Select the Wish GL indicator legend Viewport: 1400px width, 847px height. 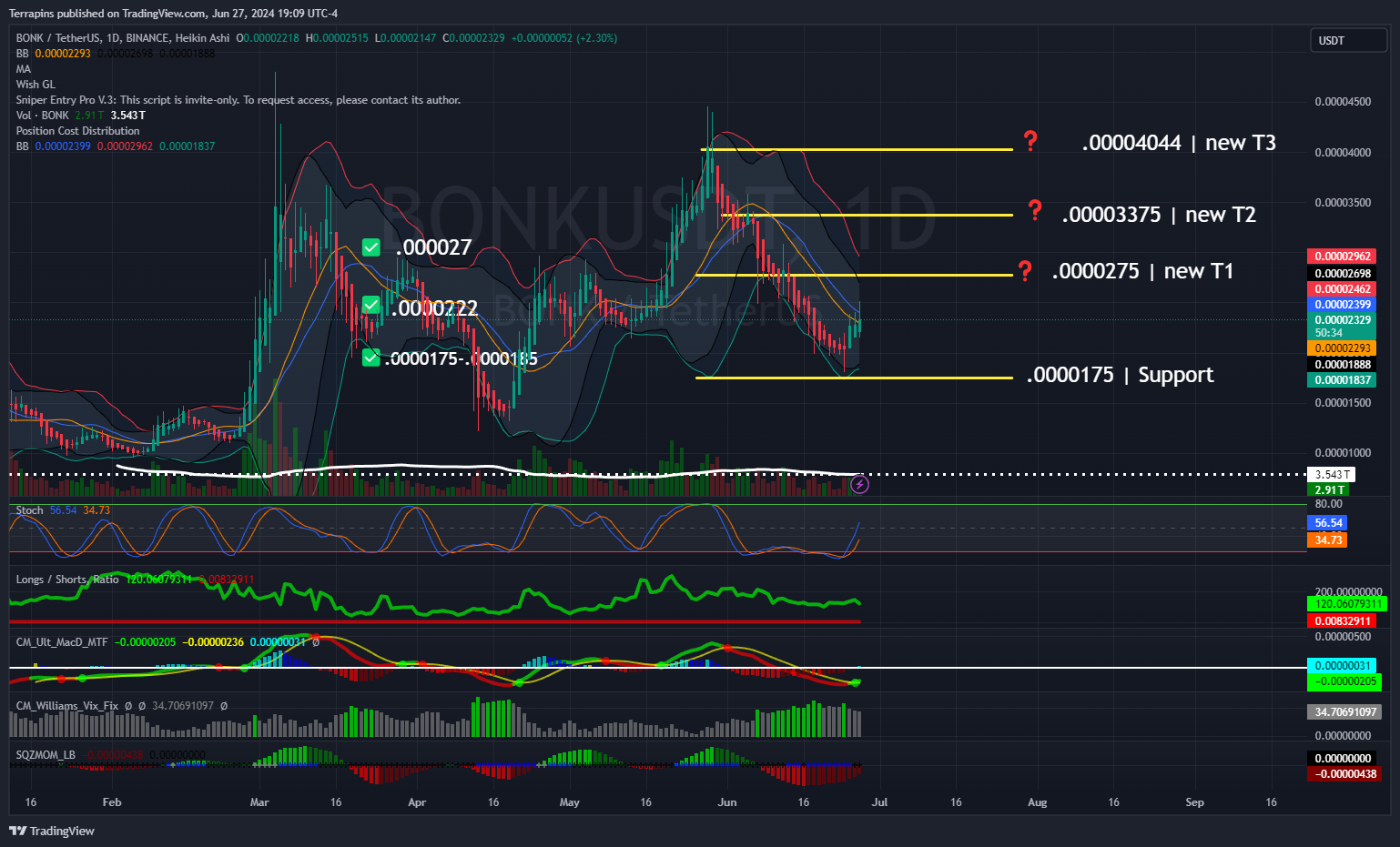[x=36, y=85]
